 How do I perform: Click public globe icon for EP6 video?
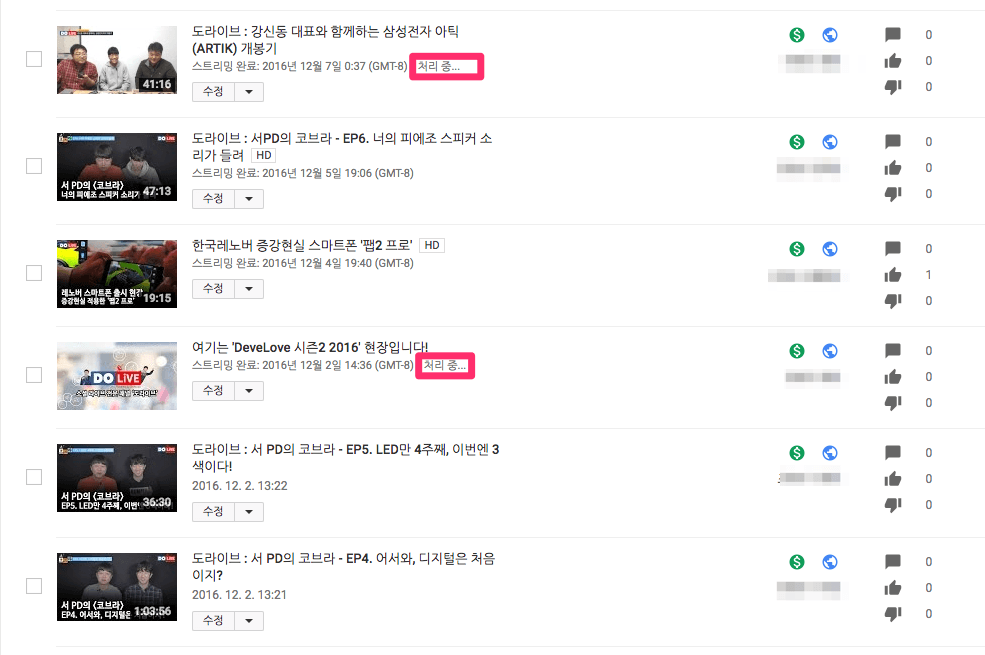point(830,142)
